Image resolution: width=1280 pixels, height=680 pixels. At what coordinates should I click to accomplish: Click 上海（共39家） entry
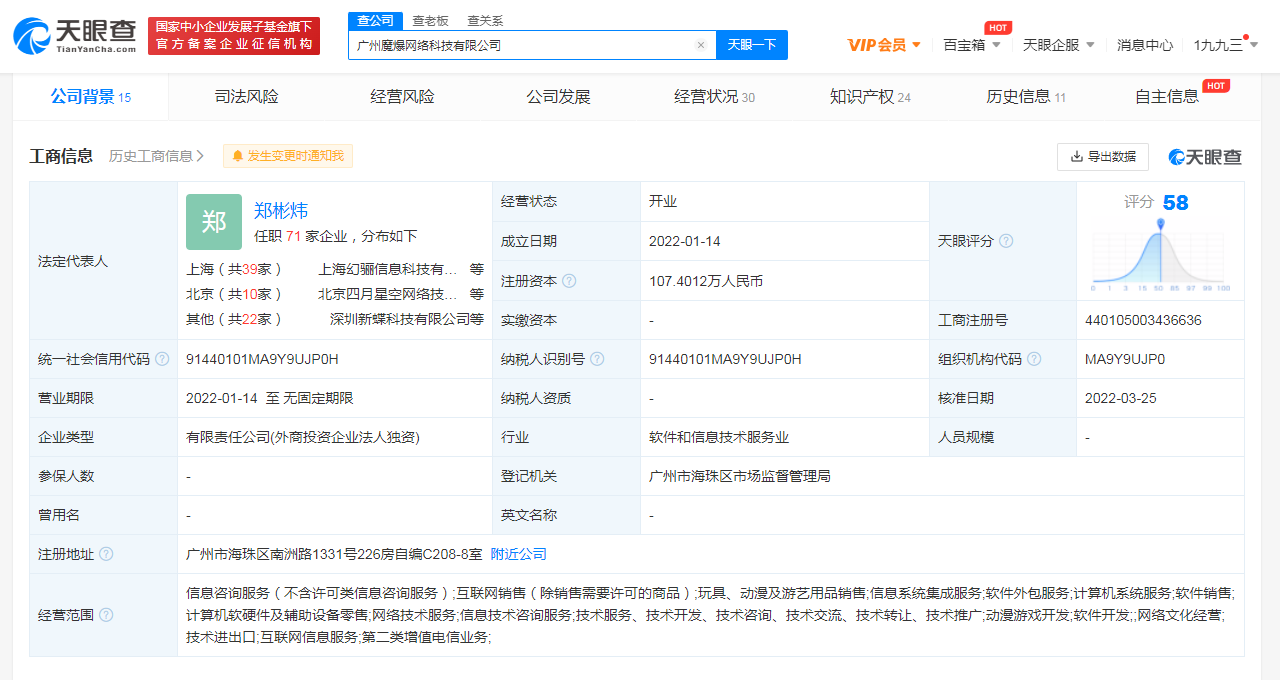(x=236, y=269)
